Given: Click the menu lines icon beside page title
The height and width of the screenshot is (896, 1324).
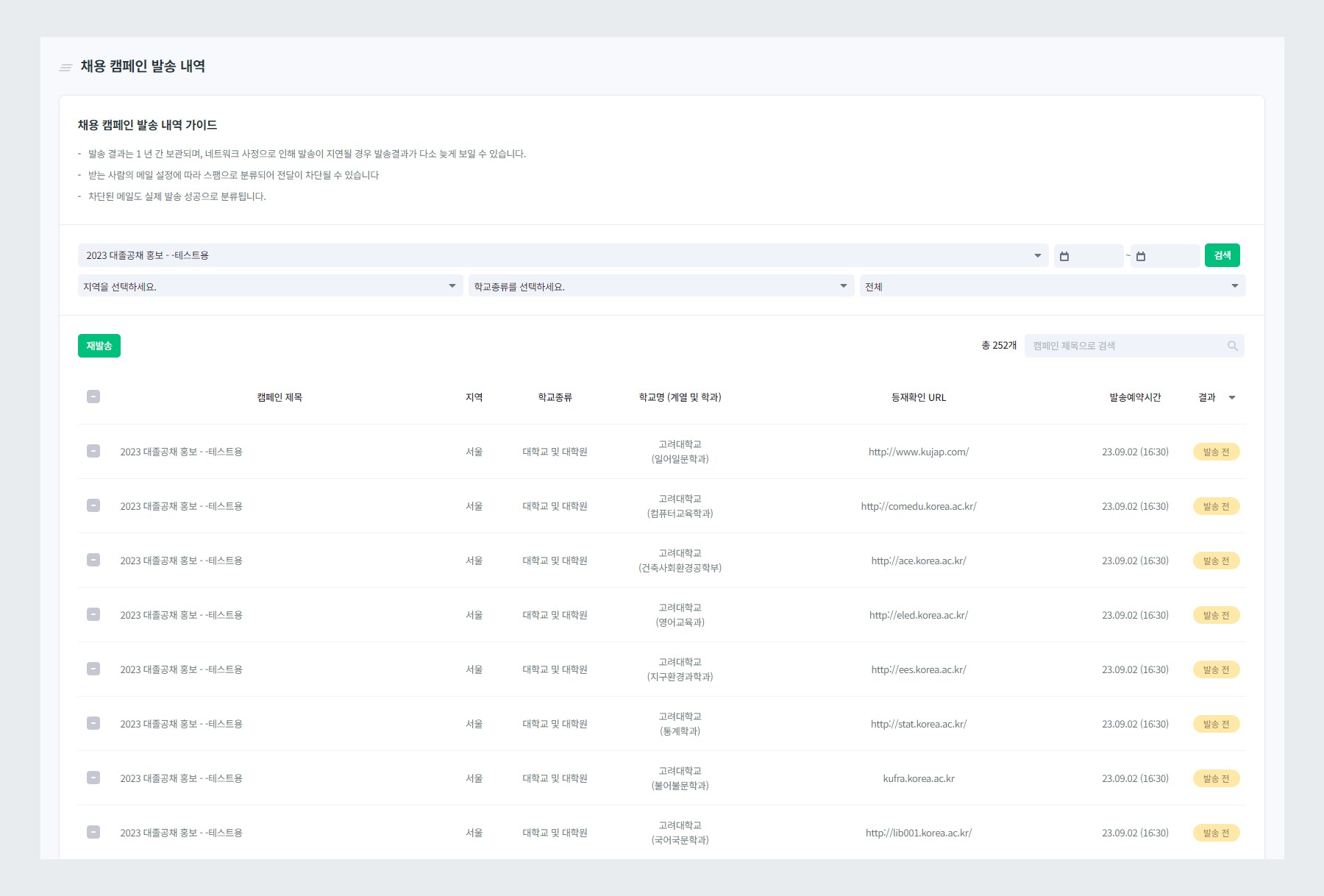Looking at the screenshot, I should click(x=65, y=68).
